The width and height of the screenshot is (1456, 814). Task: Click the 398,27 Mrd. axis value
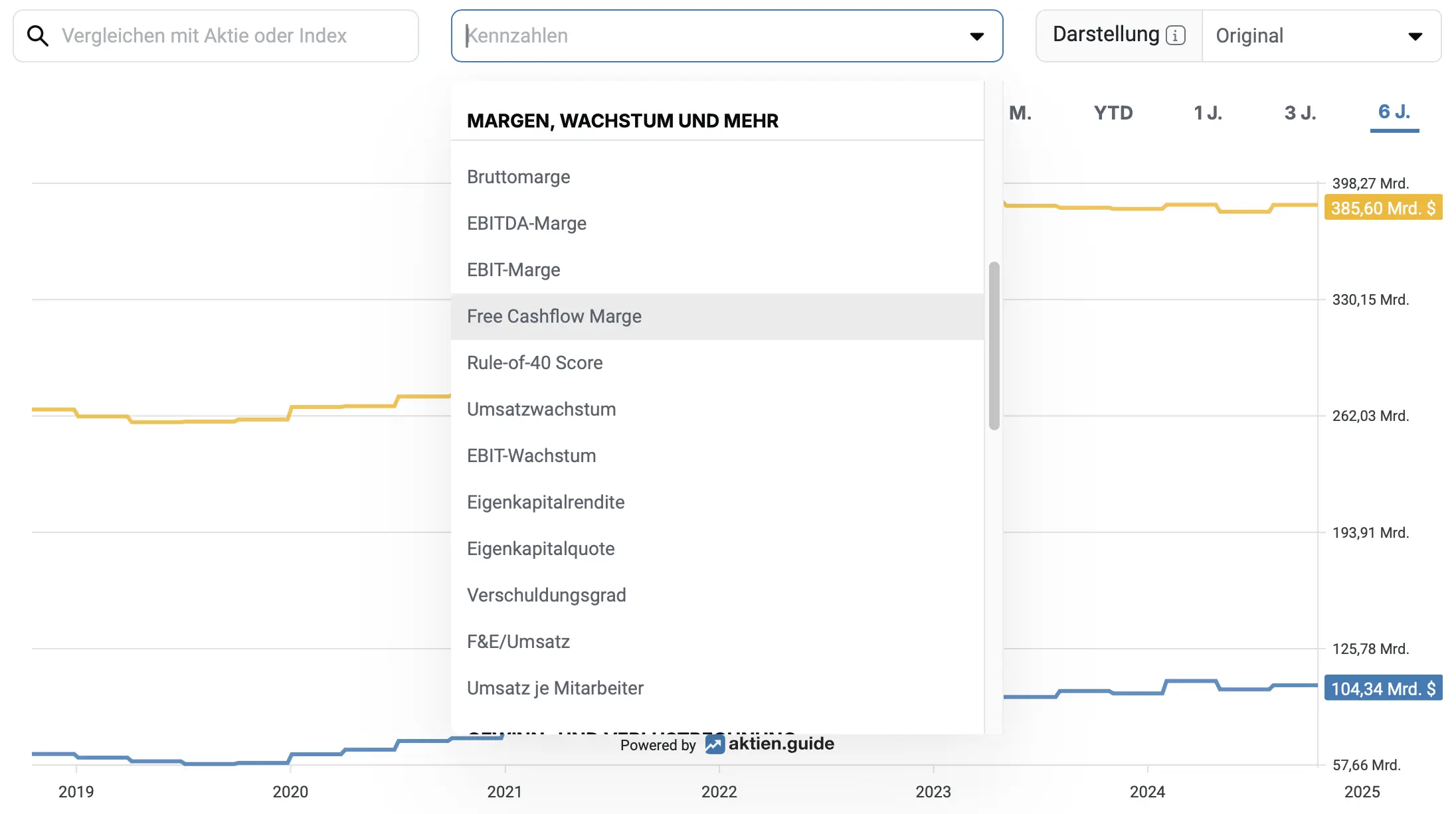(1370, 184)
